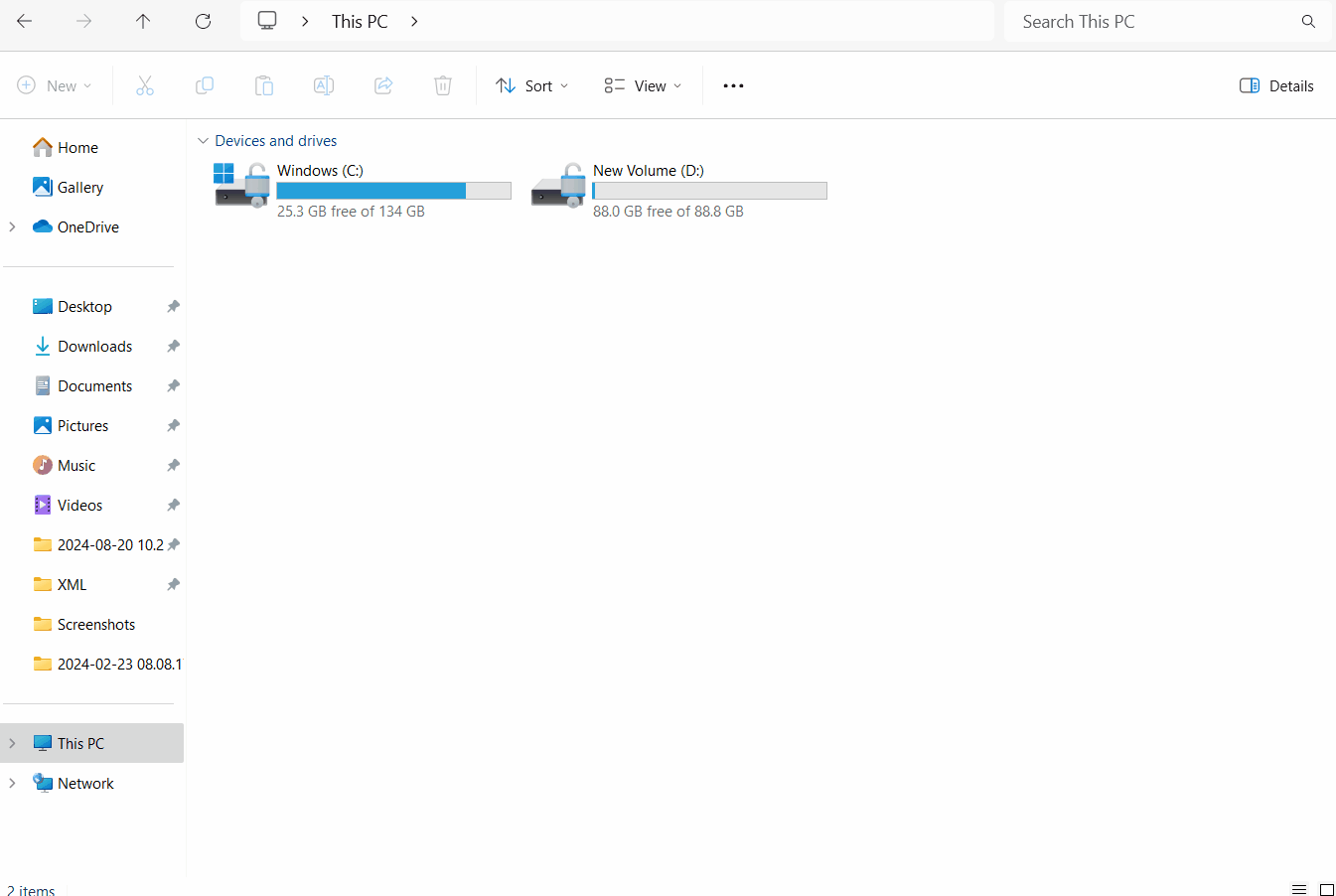Select Downloads in navigation pane
The height and width of the screenshot is (896, 1336).
(x=94, y=347)
